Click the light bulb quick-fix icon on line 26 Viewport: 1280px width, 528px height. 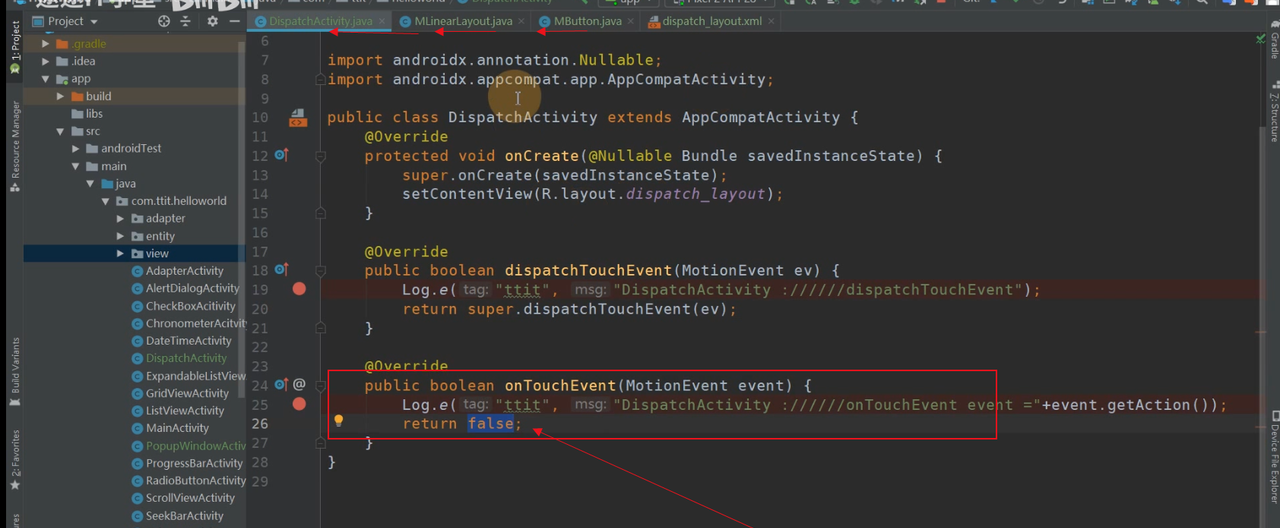pyautogui.click(x=338, y=421)
